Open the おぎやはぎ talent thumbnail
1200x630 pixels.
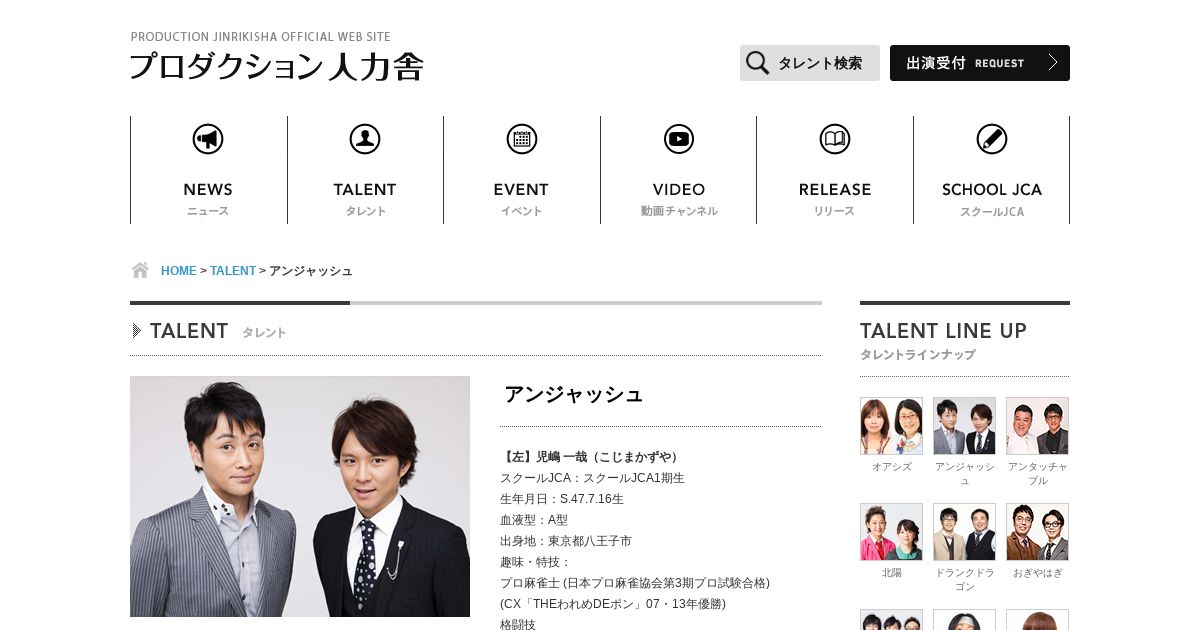(1038, 532)
